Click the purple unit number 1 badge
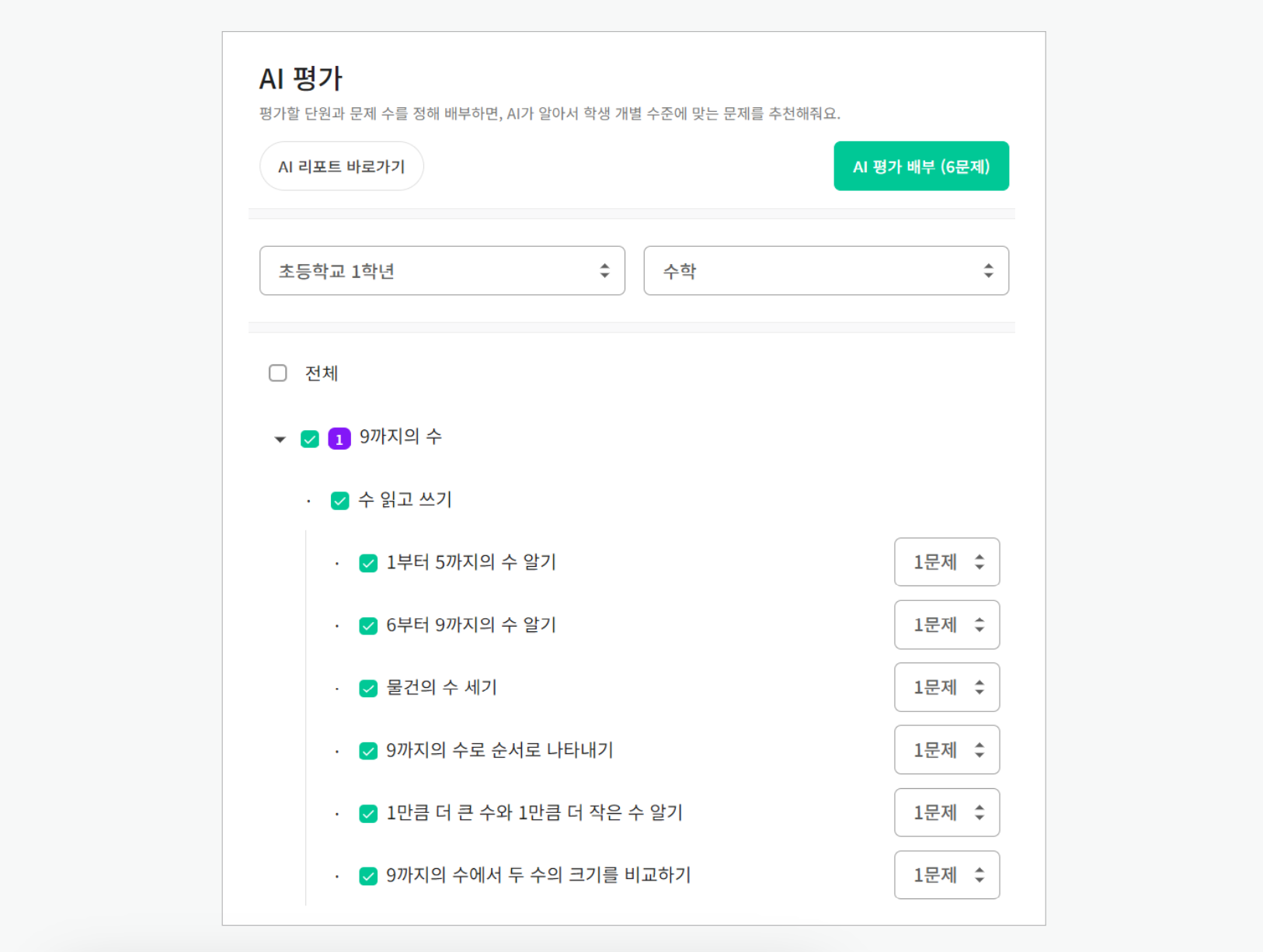This screenshot has height=952, width=1263. (339, 439)
